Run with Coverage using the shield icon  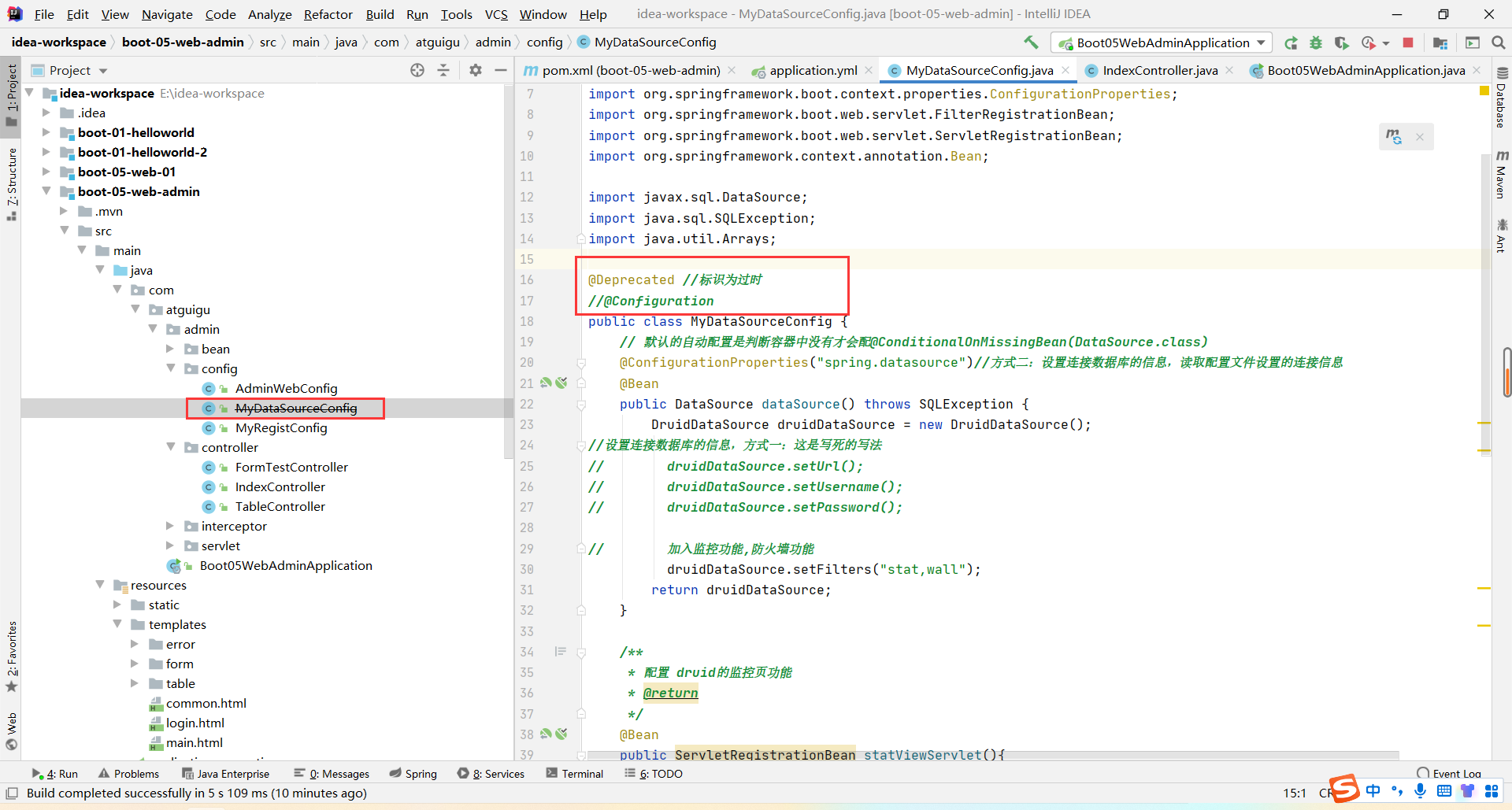[x=1342, y=43]
